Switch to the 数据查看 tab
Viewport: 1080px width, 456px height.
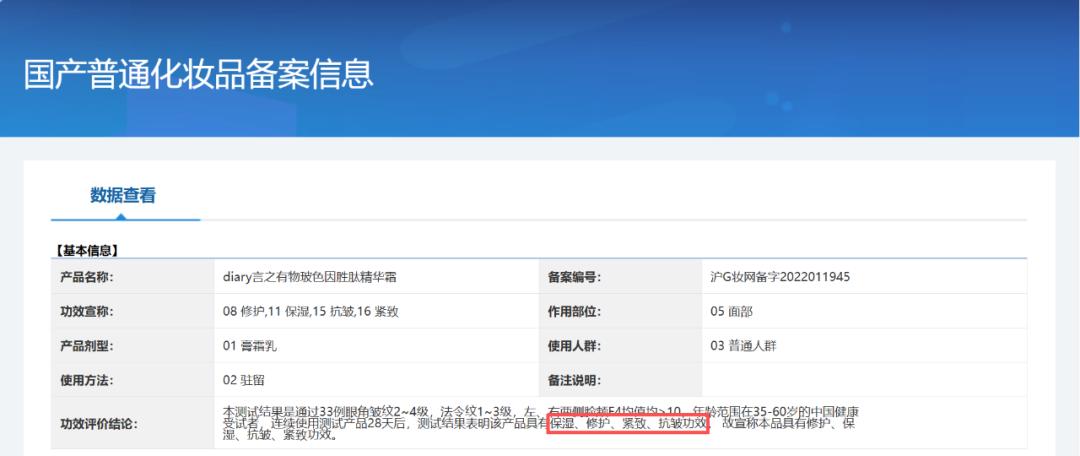coord(123,195)
